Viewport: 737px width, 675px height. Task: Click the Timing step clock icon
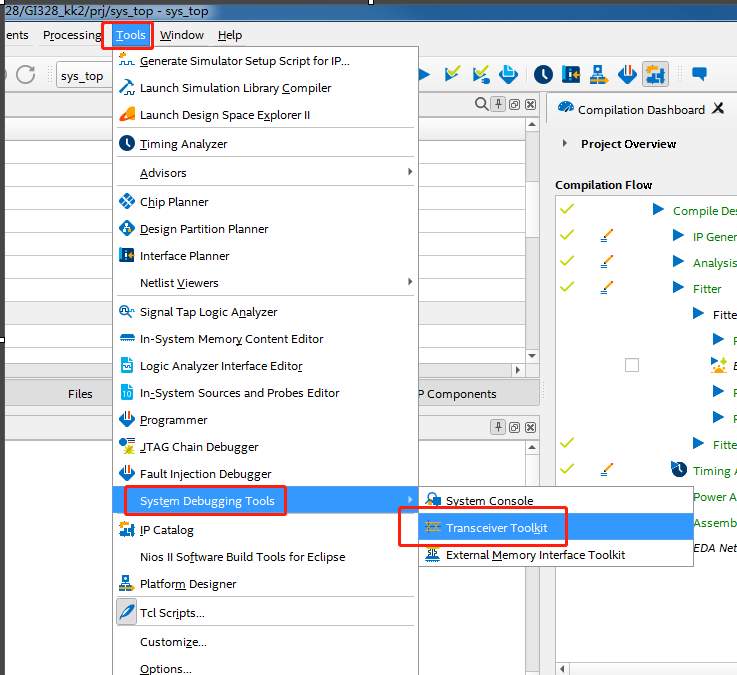point(679,469)
